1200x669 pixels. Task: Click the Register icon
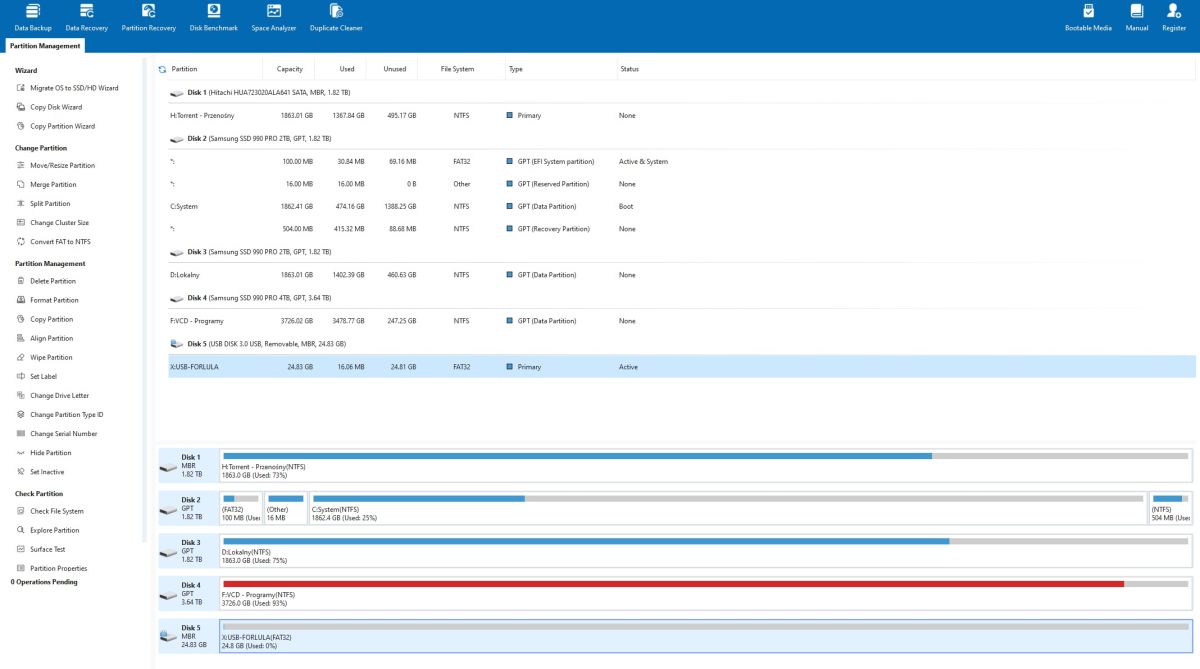click(x=1174, y=17)
